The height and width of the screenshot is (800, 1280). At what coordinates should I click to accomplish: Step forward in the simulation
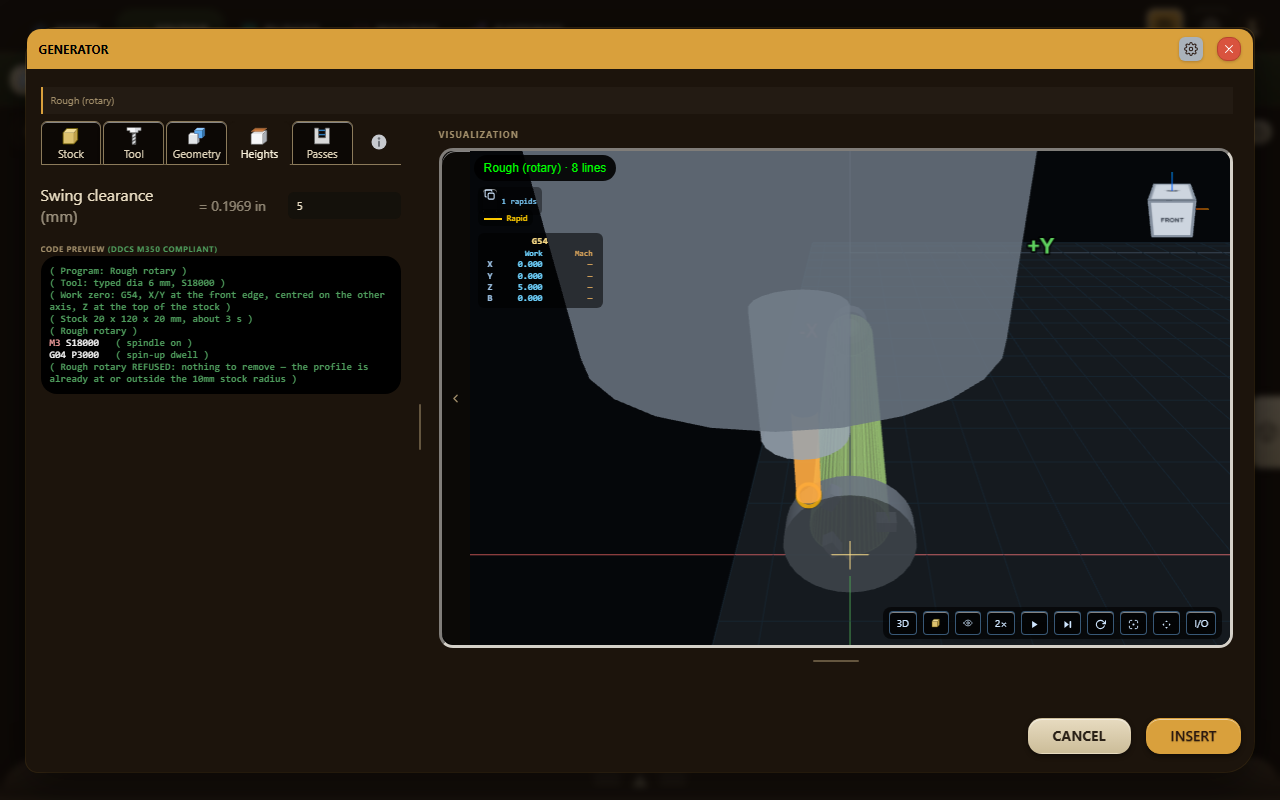pyautogui.click(x=1068, y=623)
